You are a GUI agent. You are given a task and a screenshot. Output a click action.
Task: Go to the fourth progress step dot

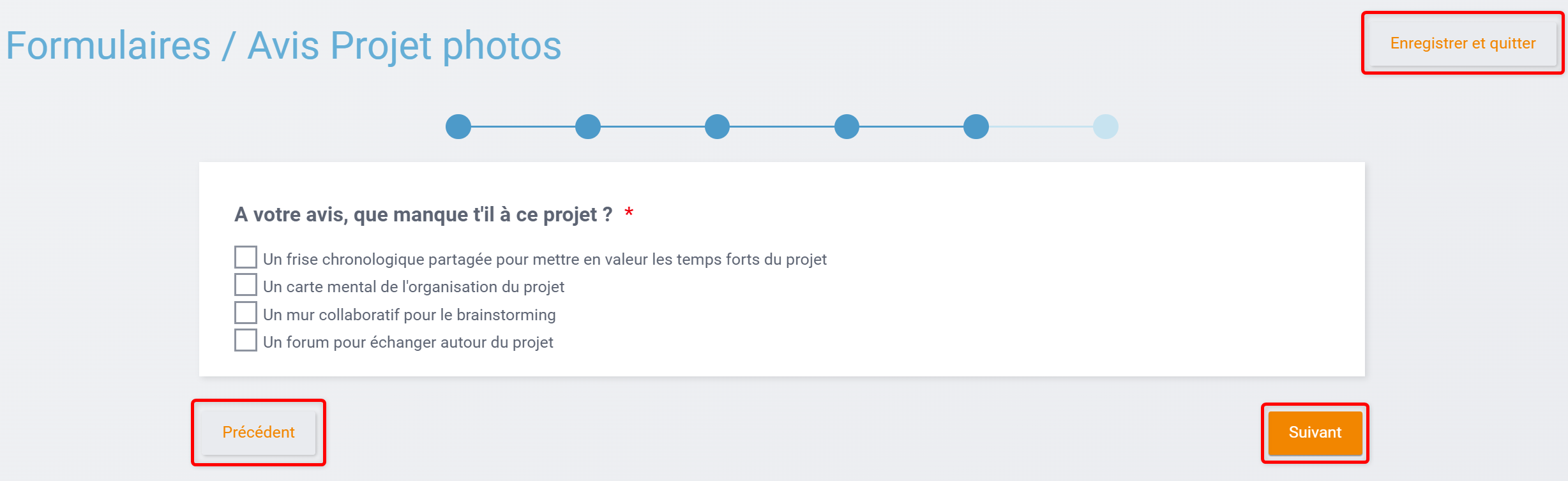point(847,126)
